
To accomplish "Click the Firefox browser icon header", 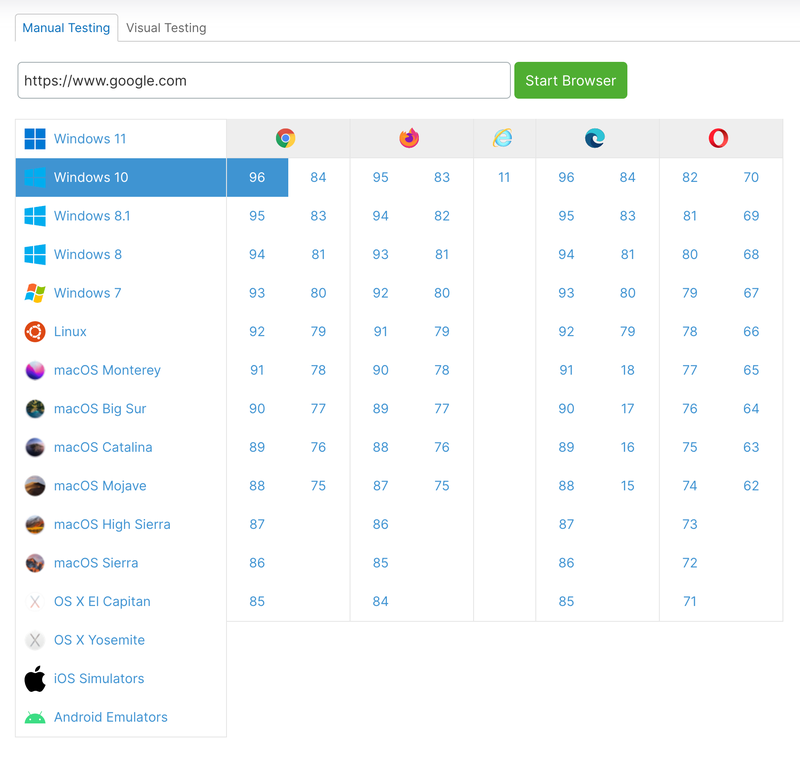I will pyautogui.click(x=409, y=138).
